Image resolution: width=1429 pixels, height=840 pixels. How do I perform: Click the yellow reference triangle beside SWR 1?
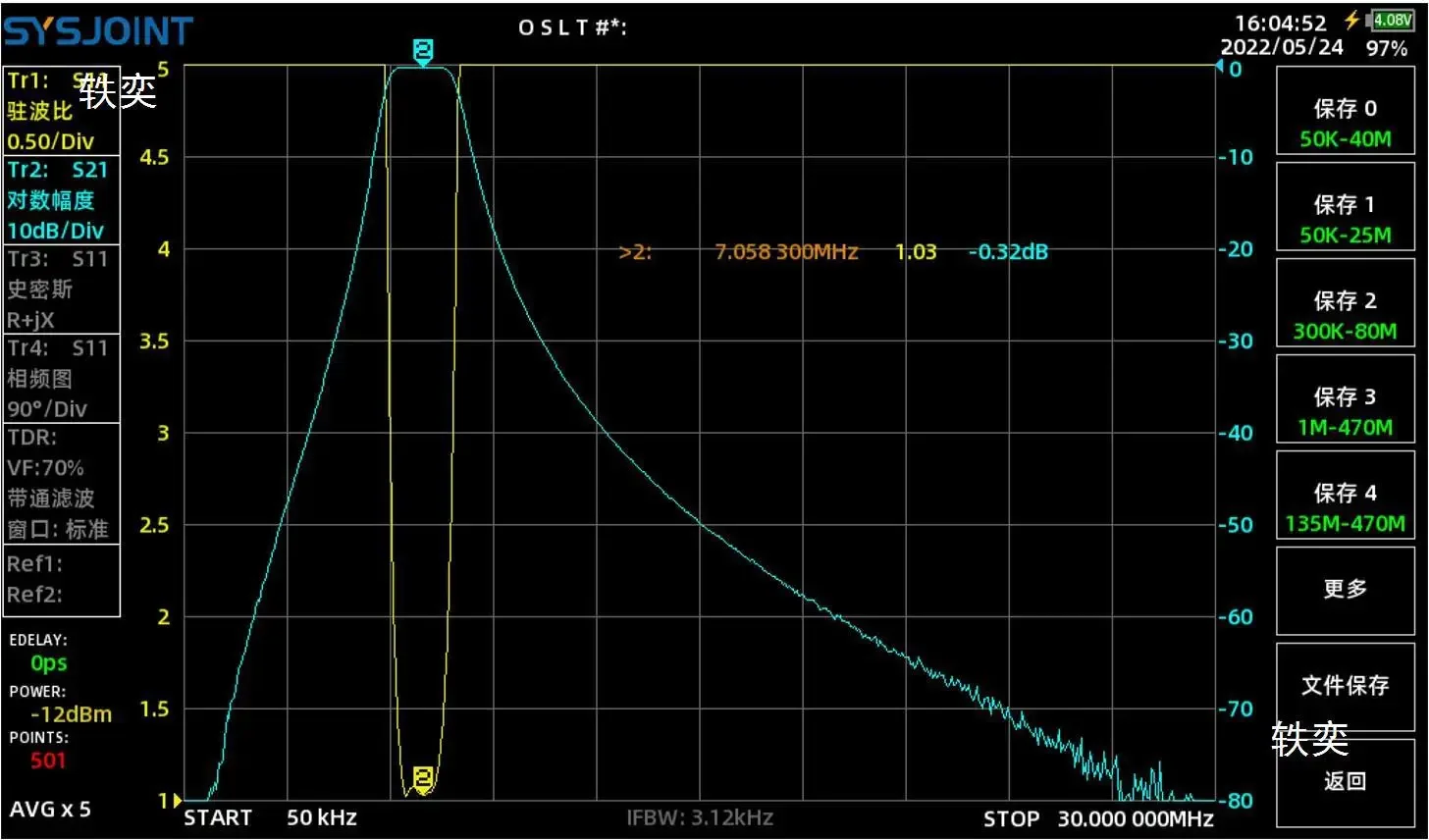[177, 801]
